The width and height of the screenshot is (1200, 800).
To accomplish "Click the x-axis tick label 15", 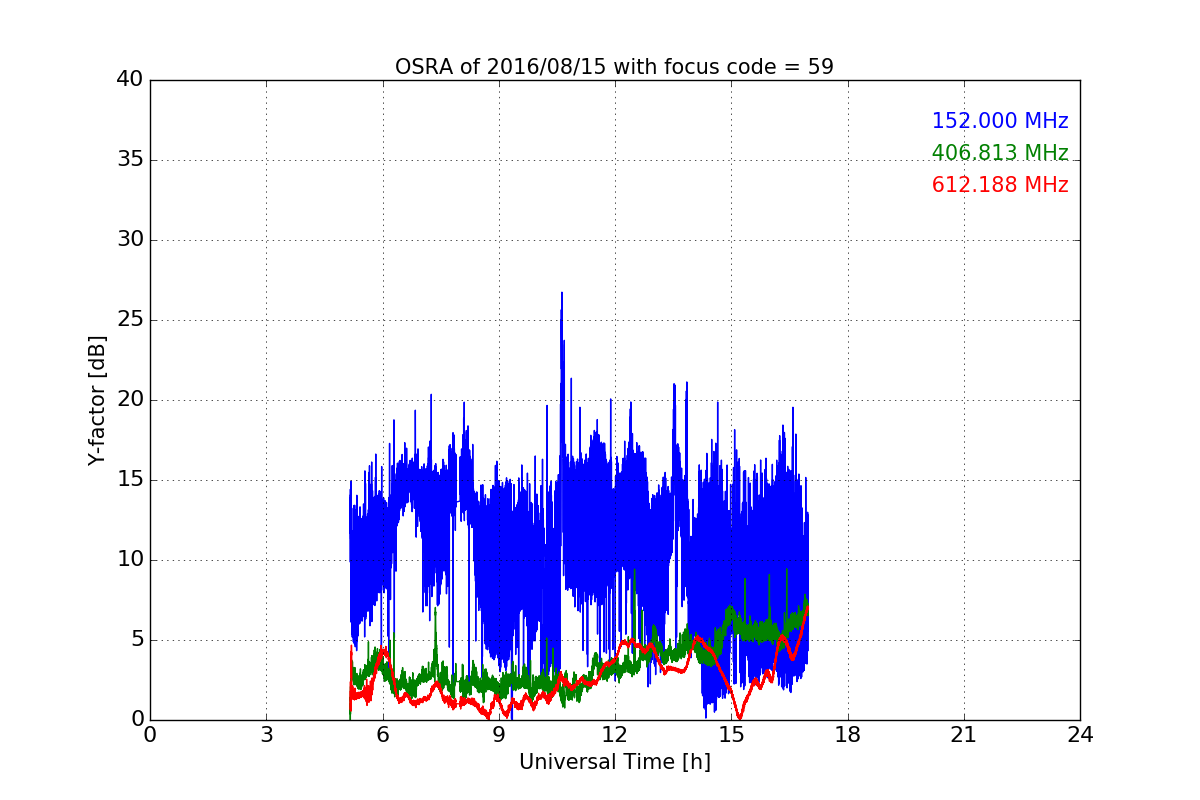I will pos(731,734).
